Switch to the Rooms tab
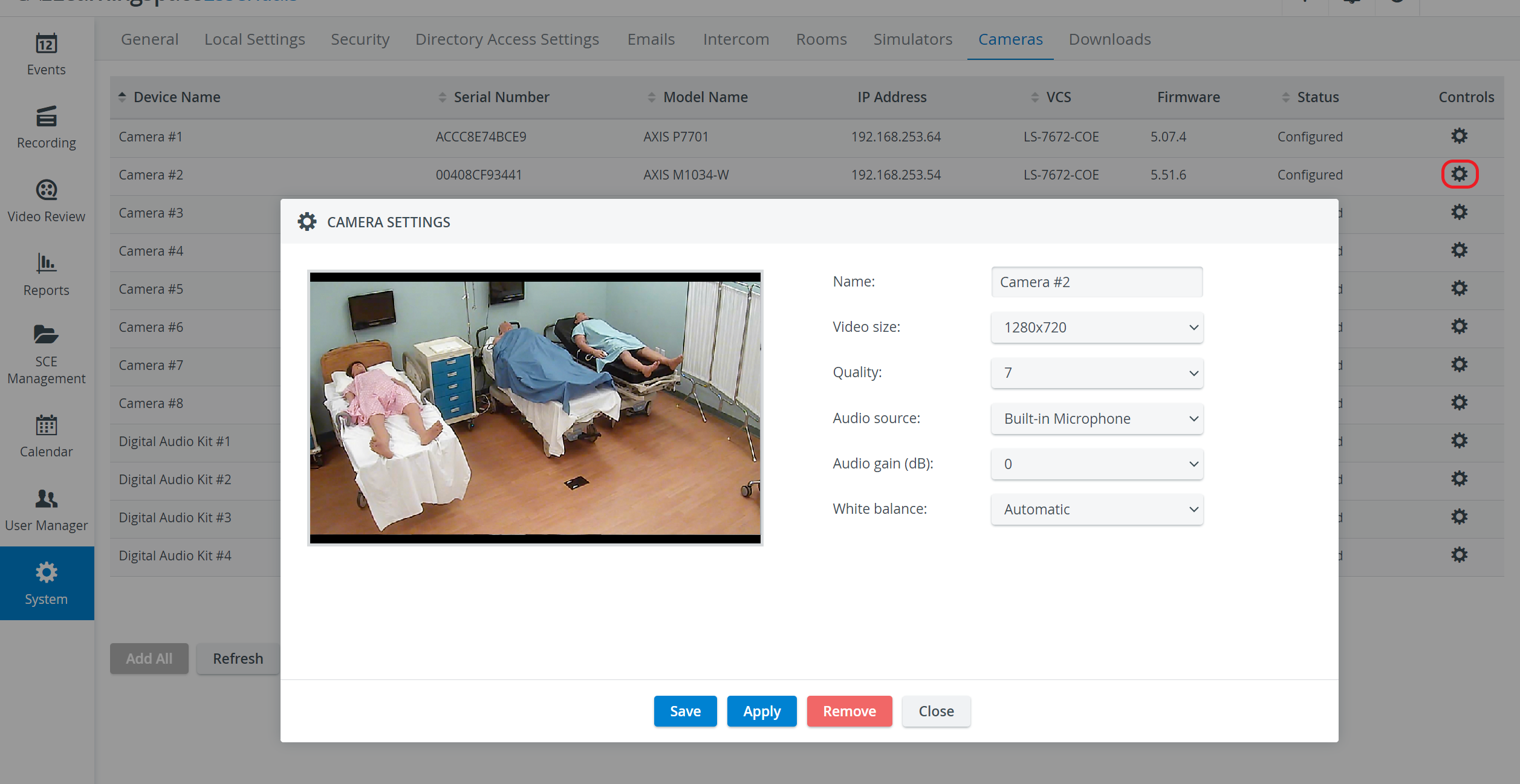The height and width of the screenshot is (784, 1520). click(x=821, y=39)
